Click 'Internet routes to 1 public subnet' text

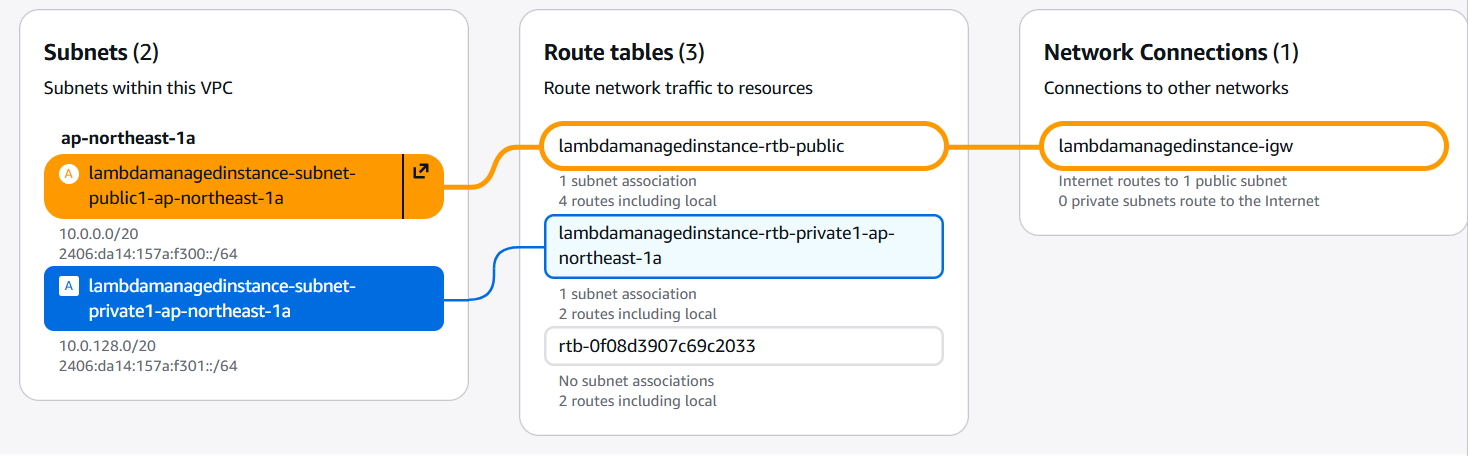tap(1172, 181)
